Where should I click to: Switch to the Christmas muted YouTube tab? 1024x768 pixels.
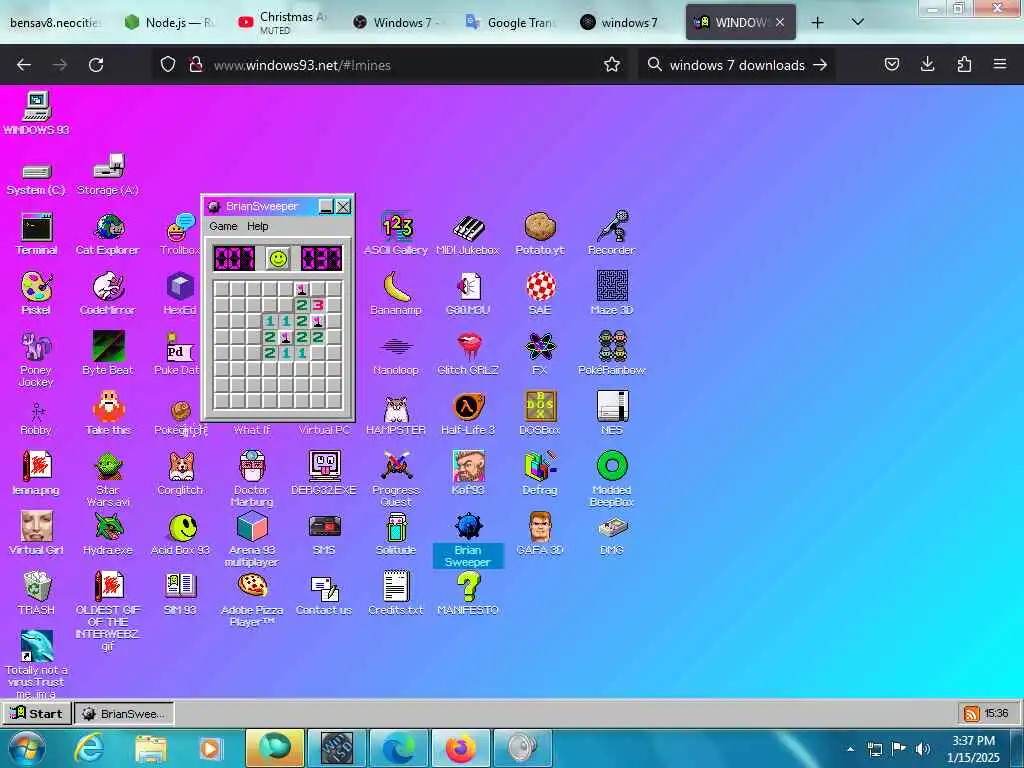(282, 23)
